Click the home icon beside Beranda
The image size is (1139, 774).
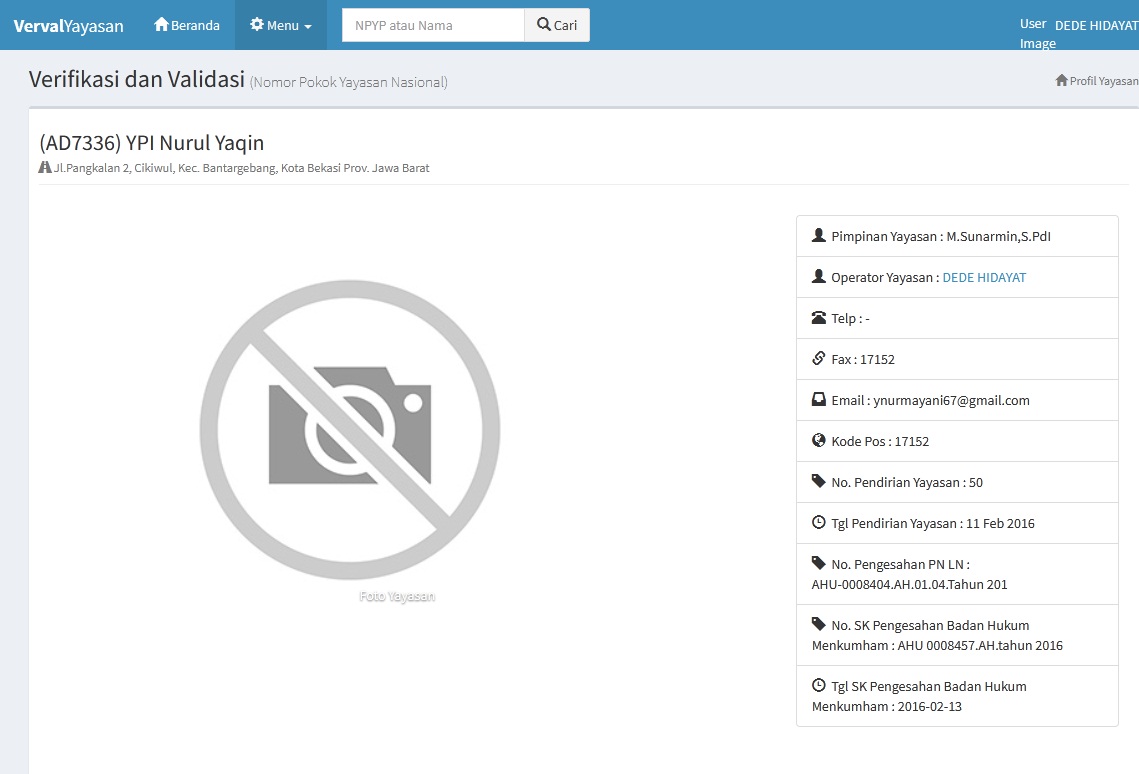pyautogui.click(x=161, y=25)
